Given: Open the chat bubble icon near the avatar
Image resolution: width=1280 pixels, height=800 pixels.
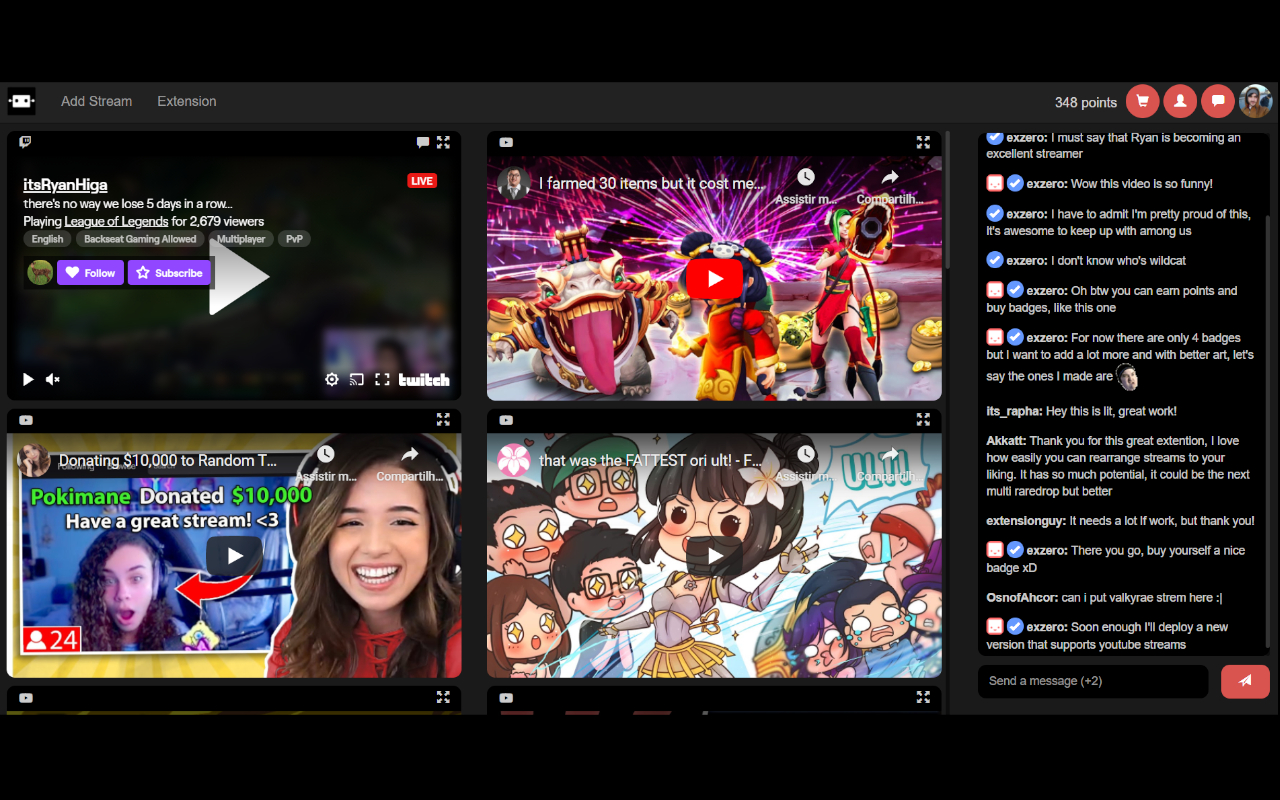Looking at the screenshot, I should (1218, 101).
